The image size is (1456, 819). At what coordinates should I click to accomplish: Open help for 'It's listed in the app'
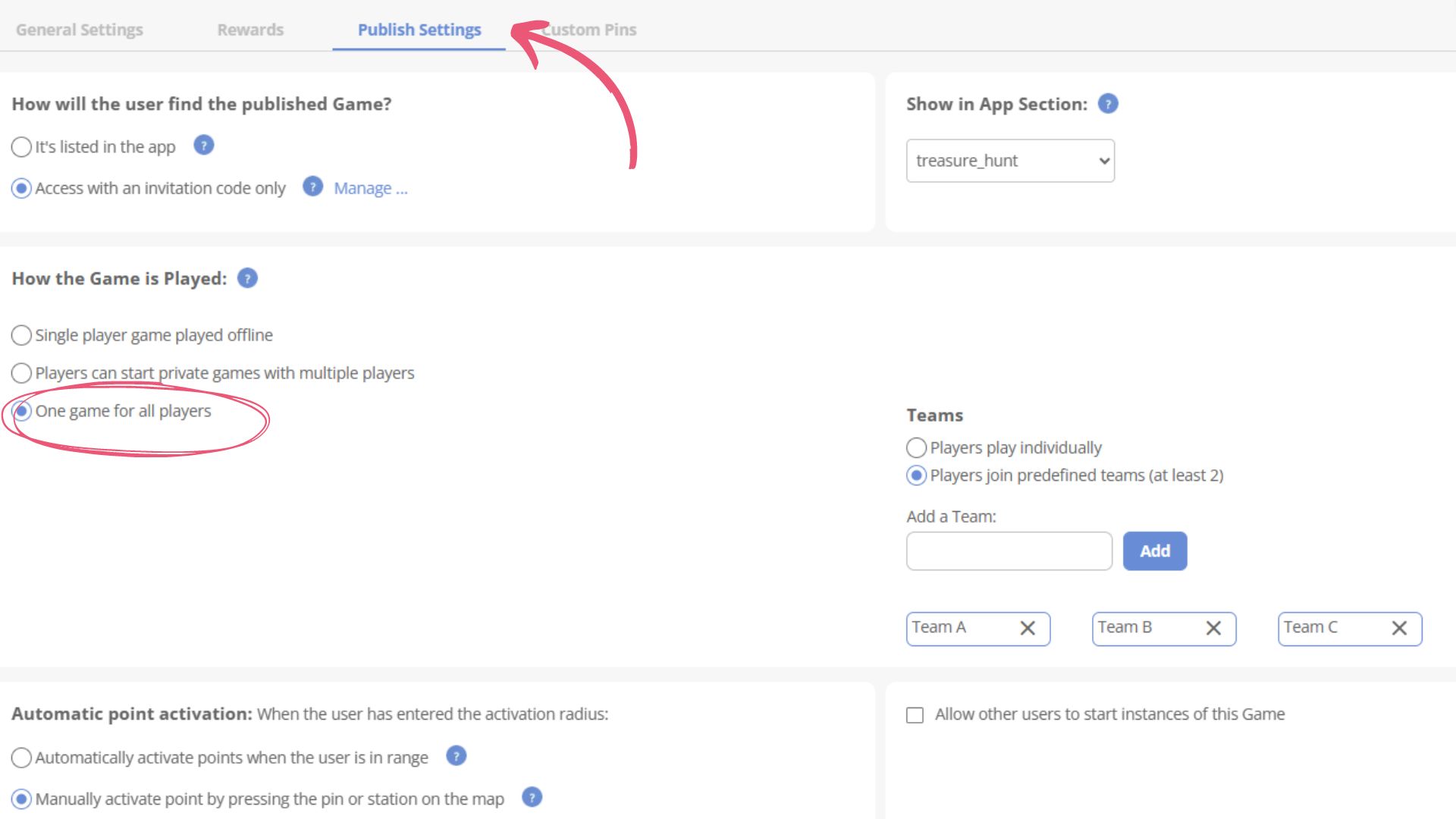coord(203,145)
